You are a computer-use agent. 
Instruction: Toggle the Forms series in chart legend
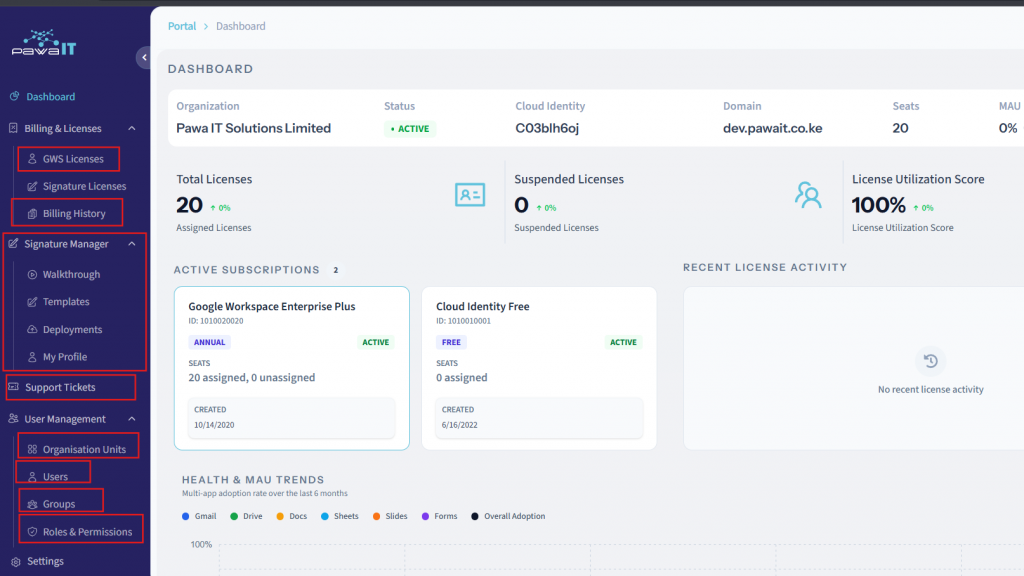pyautogui.click(x=440, y=516)
